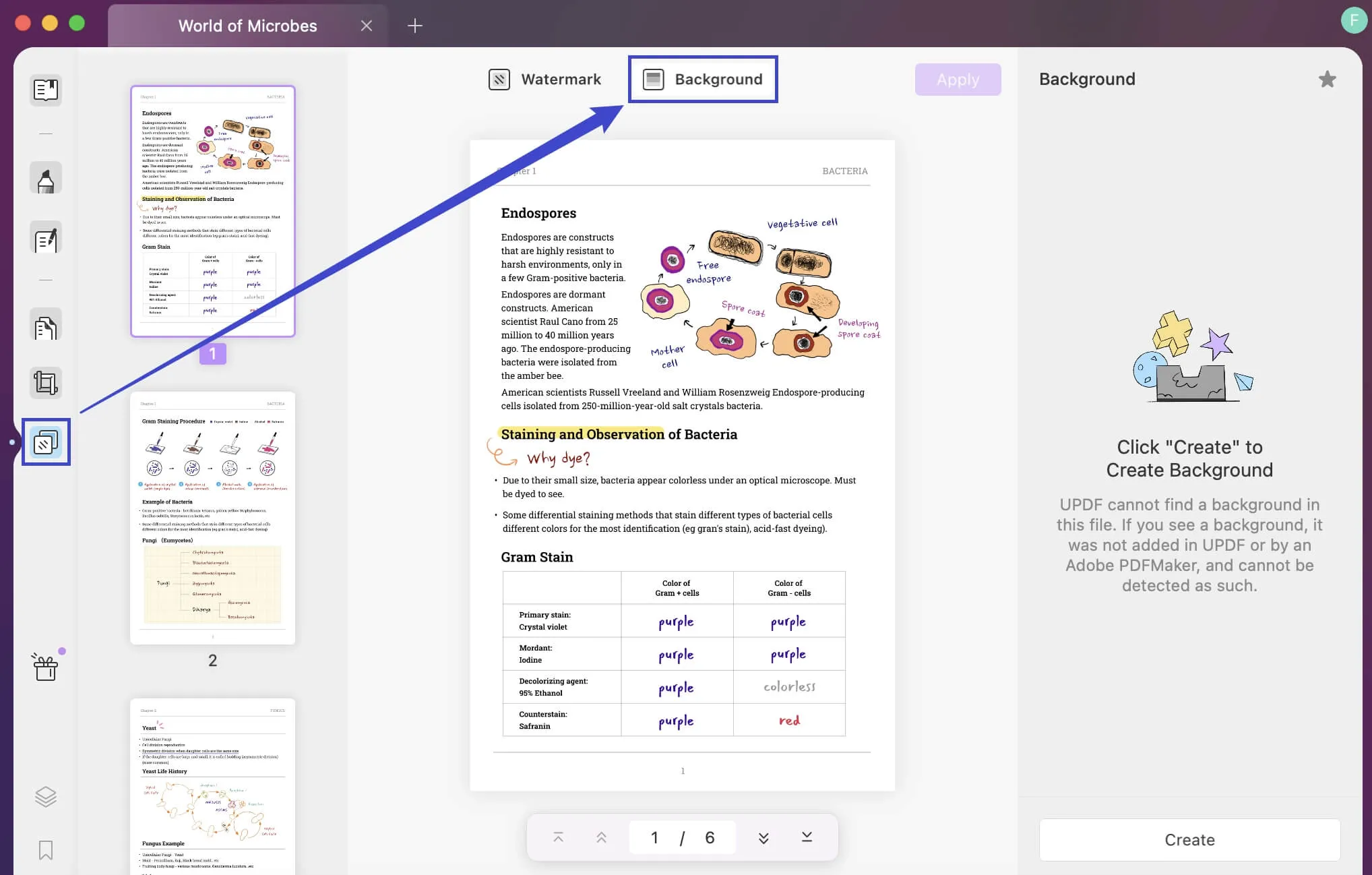Click the Apply button

click(x=958, y=80)
